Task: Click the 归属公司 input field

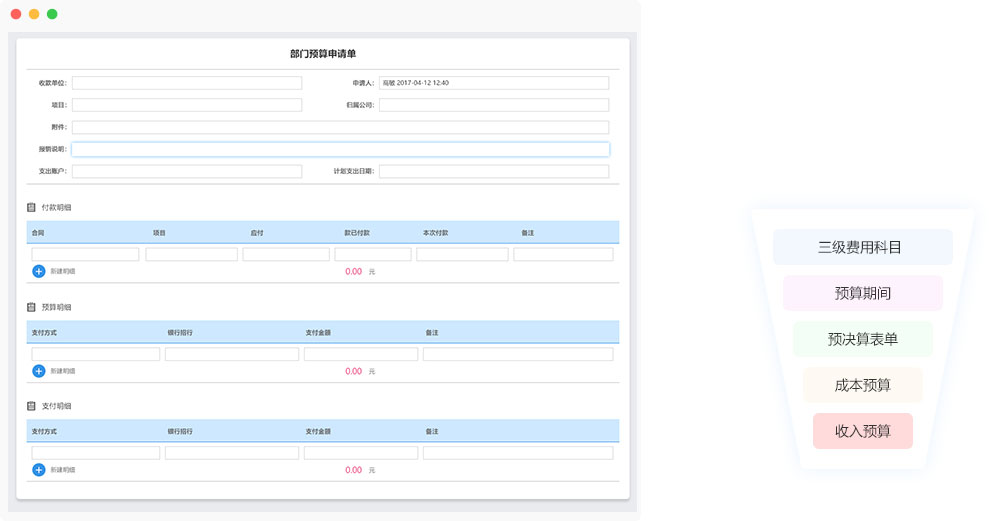Action: (x=493, y=105)
